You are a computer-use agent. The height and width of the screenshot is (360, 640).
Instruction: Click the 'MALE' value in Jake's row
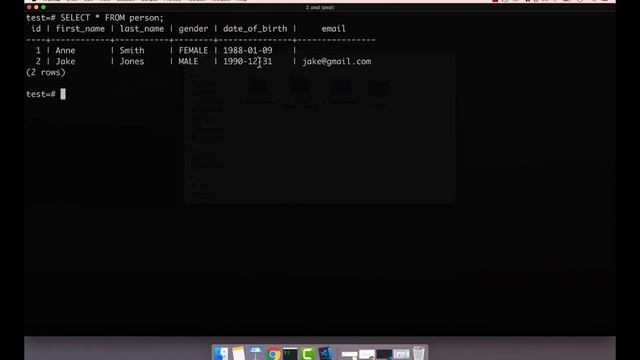click(188, 62)
